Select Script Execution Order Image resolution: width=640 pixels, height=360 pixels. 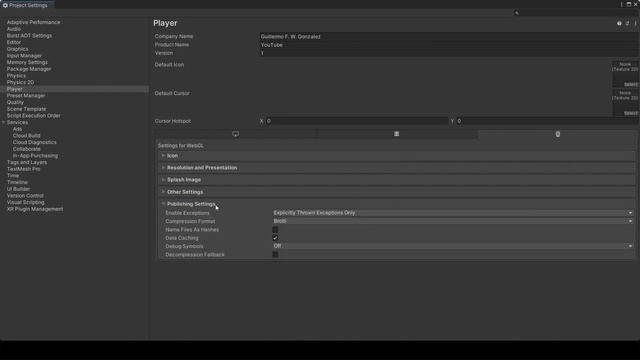click(x=33, y=116)
